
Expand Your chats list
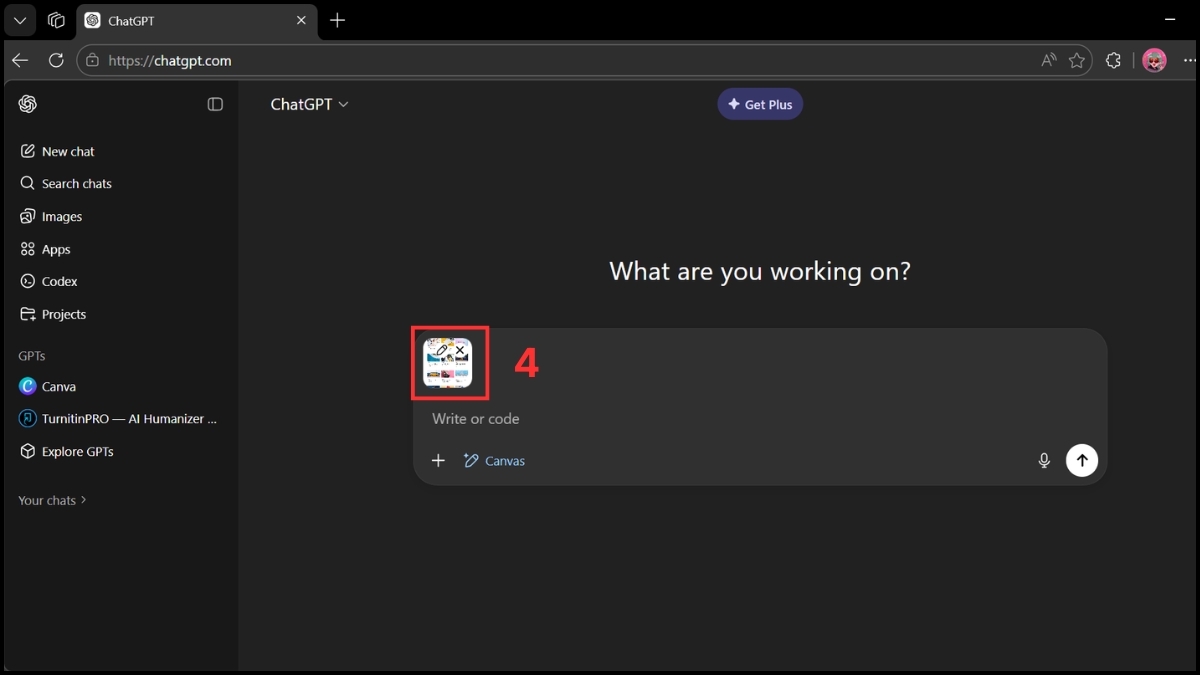(52, 500)
